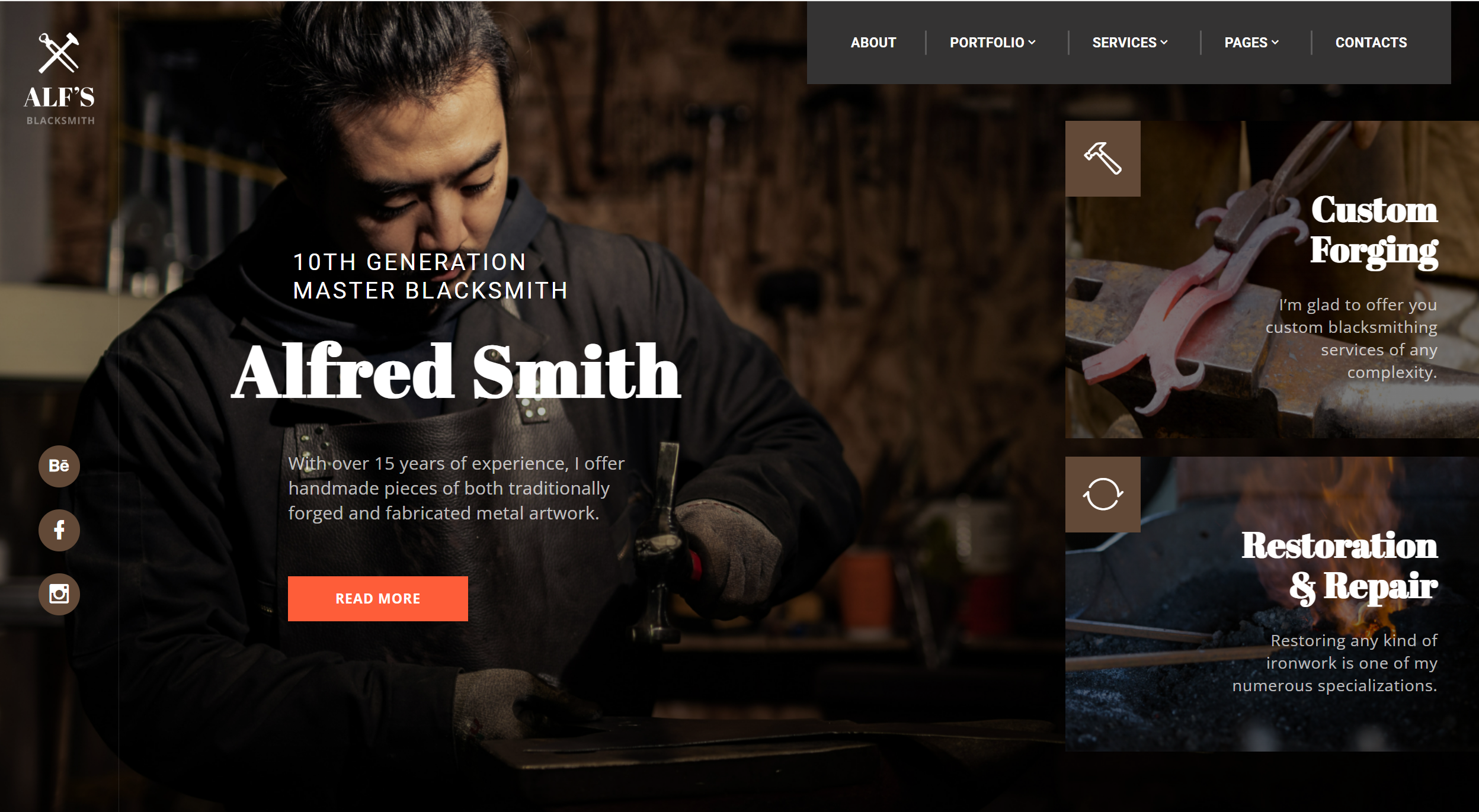1479x812 pixels.
Task: Open the Behance social icon
Action: point(59,466)
